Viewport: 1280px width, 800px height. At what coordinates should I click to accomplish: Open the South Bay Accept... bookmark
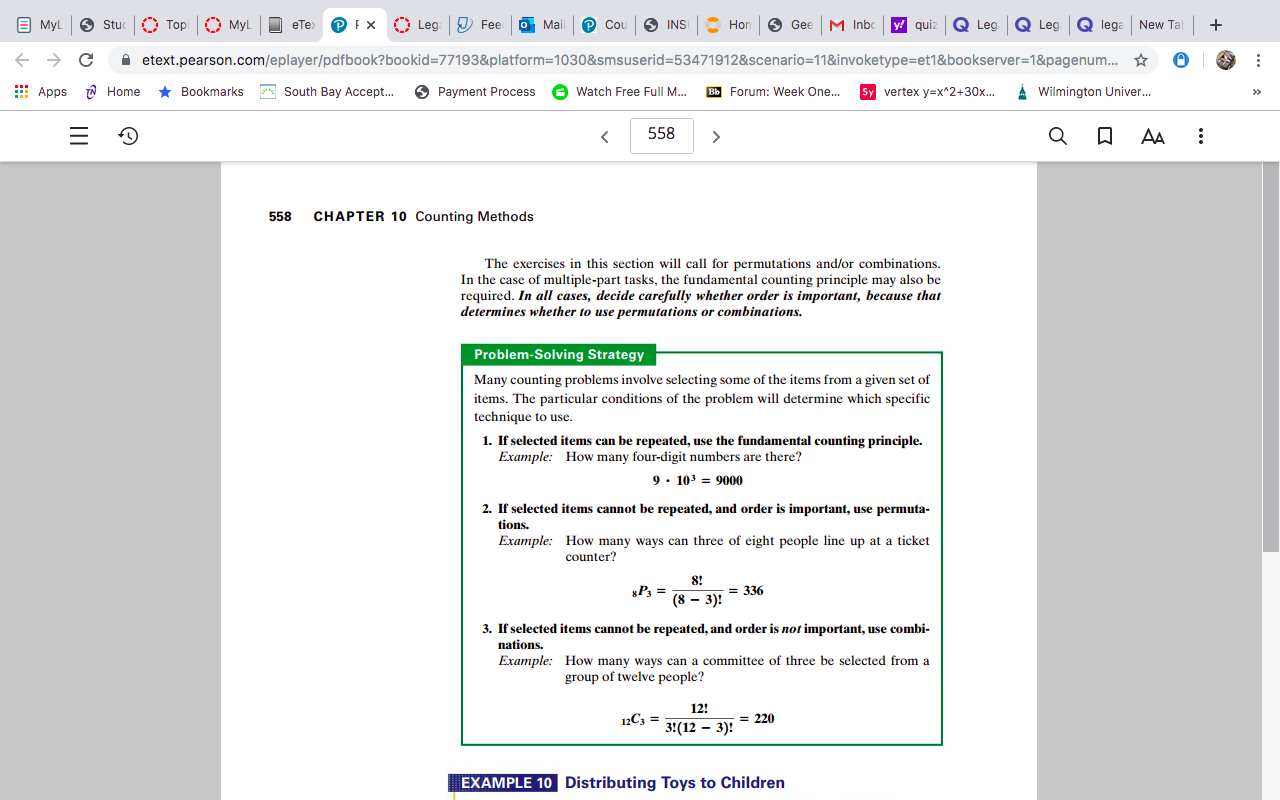click(327, 92)
